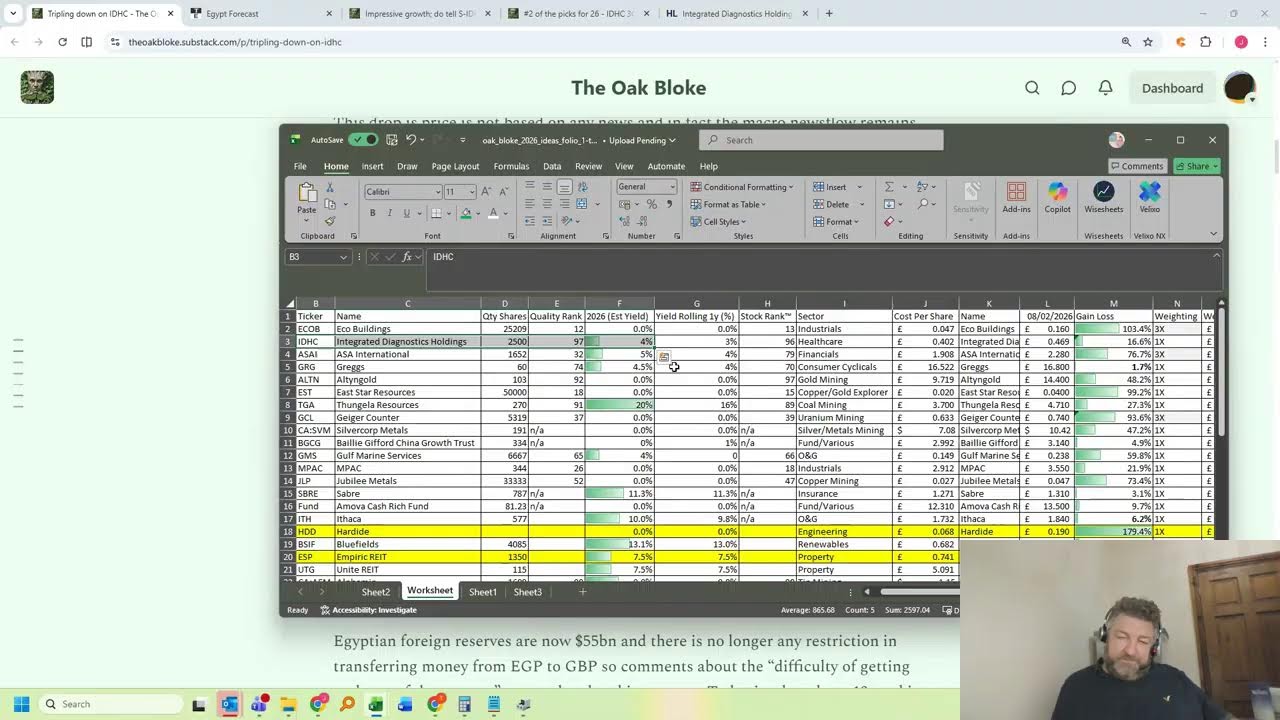Click the AutoSum sigma icon
The height and width of the screenshot is (720, 1280).
889,187
